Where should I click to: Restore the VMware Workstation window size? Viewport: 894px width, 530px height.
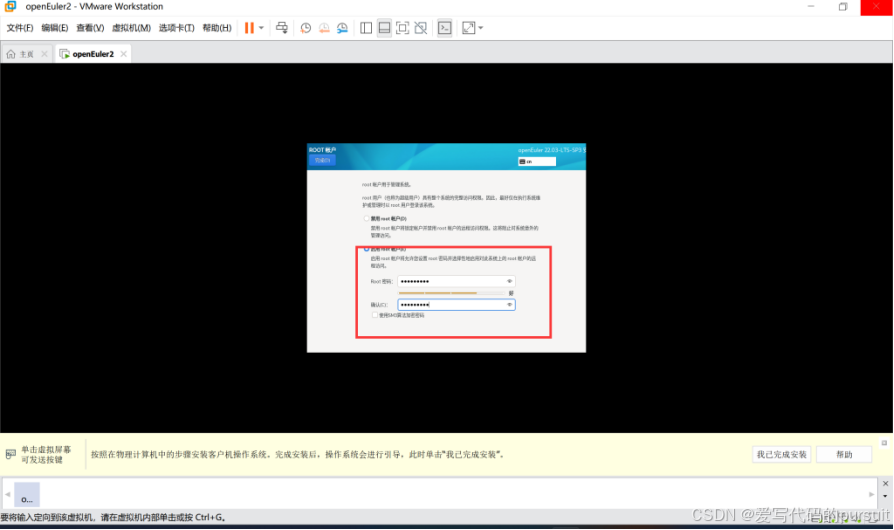pos(843,7)
